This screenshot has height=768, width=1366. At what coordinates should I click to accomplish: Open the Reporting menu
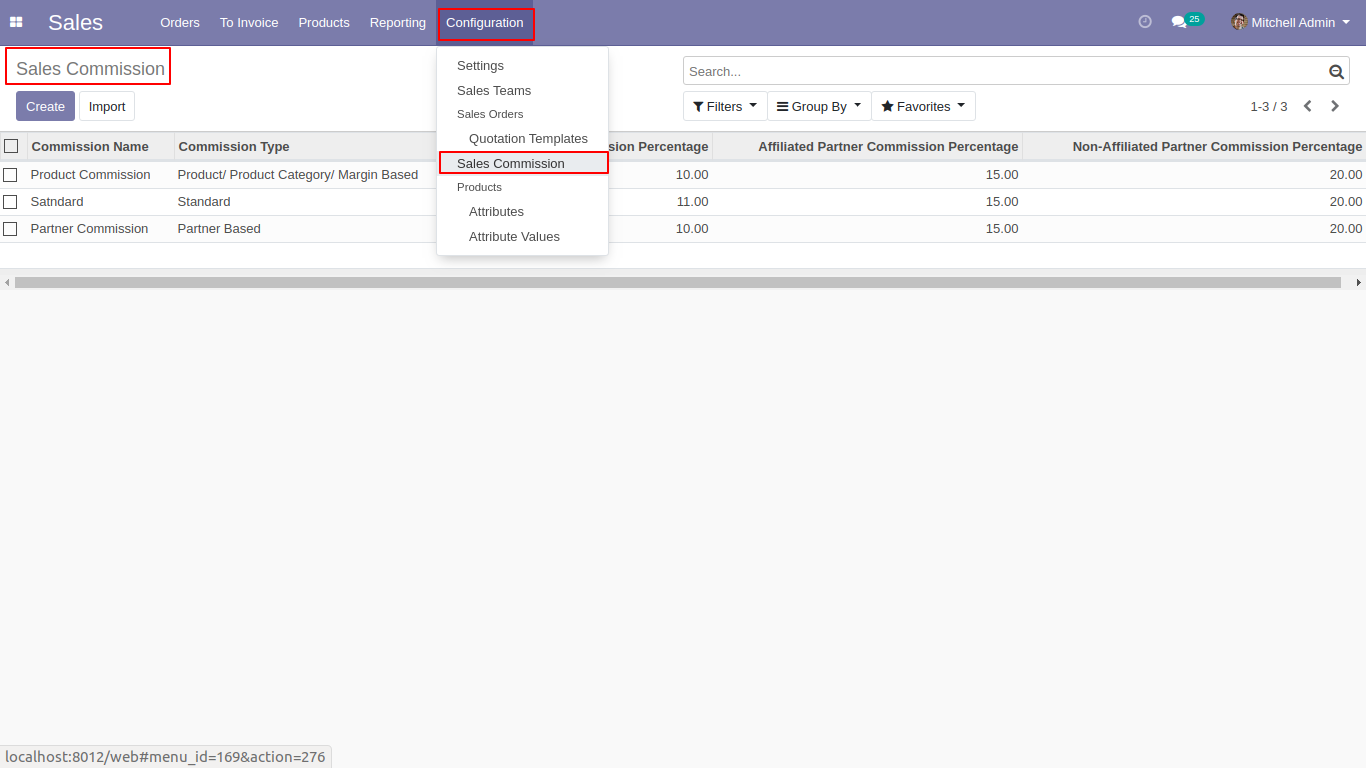pos(398,22)
